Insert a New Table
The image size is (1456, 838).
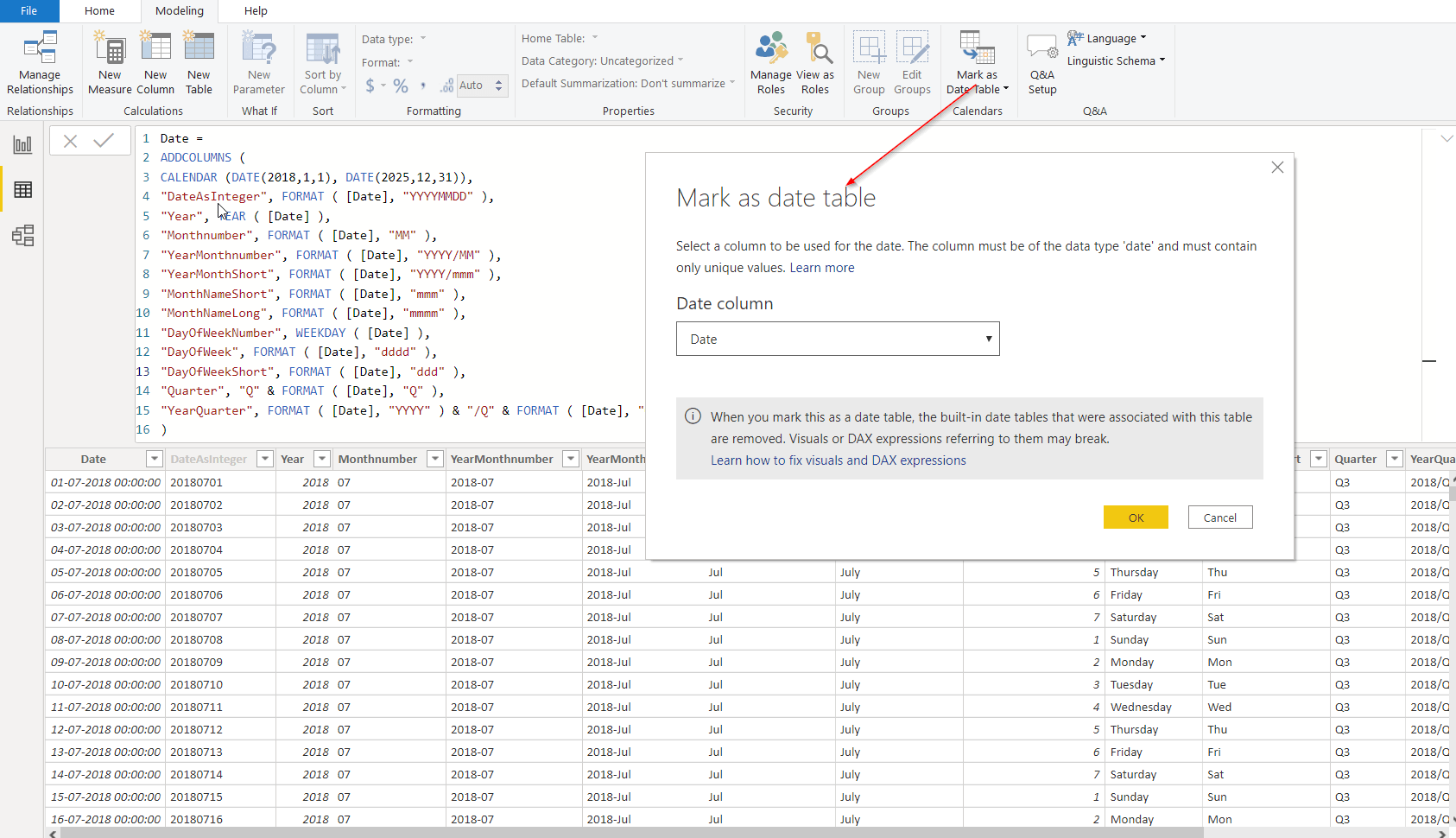click(x=199, y=60)
